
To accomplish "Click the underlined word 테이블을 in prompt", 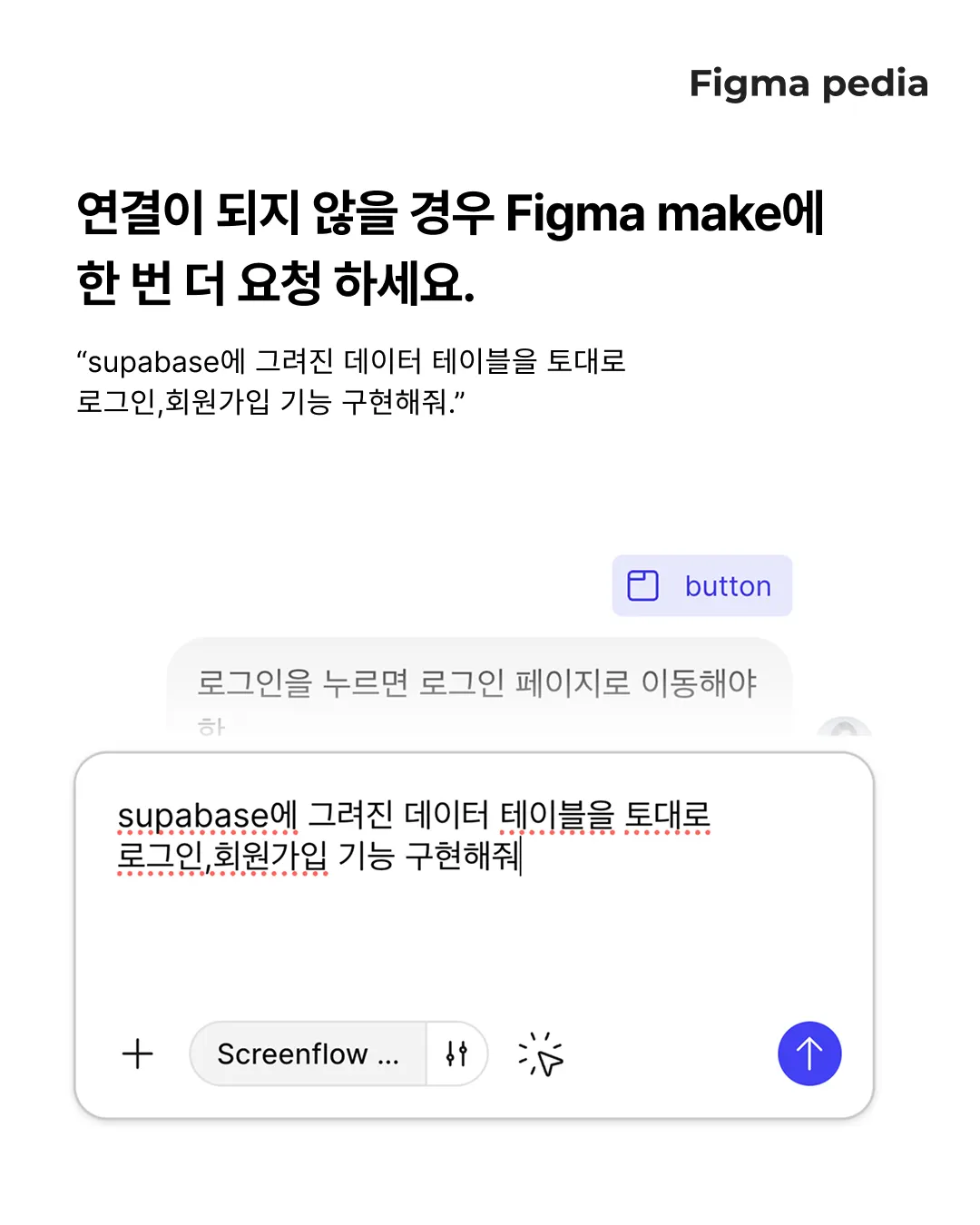I will (557, 815).
